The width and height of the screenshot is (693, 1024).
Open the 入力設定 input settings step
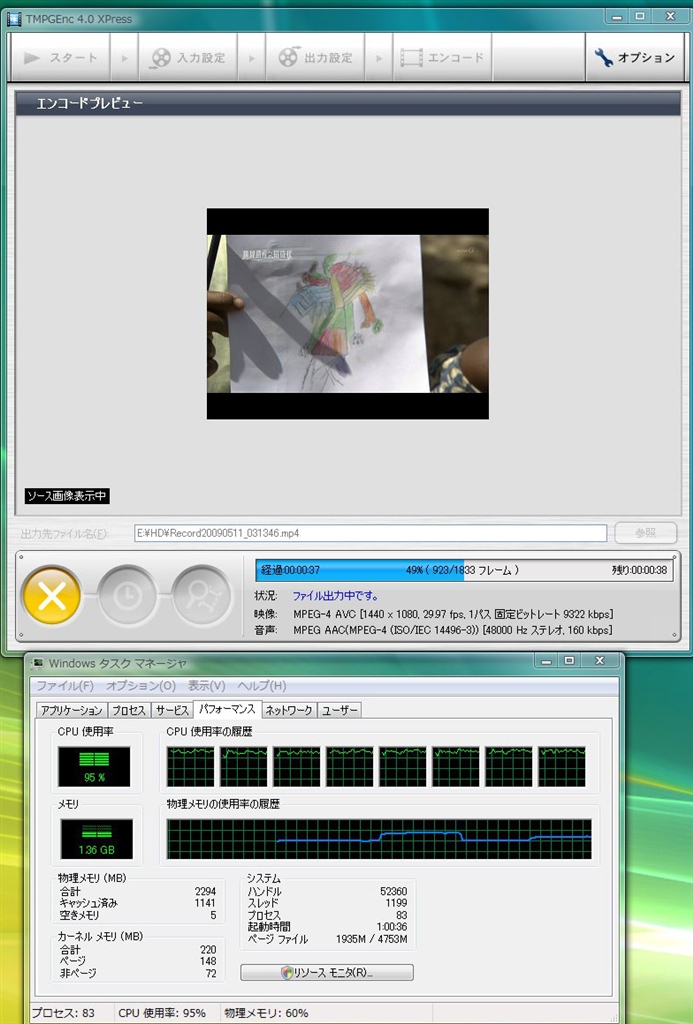[188, 57]
